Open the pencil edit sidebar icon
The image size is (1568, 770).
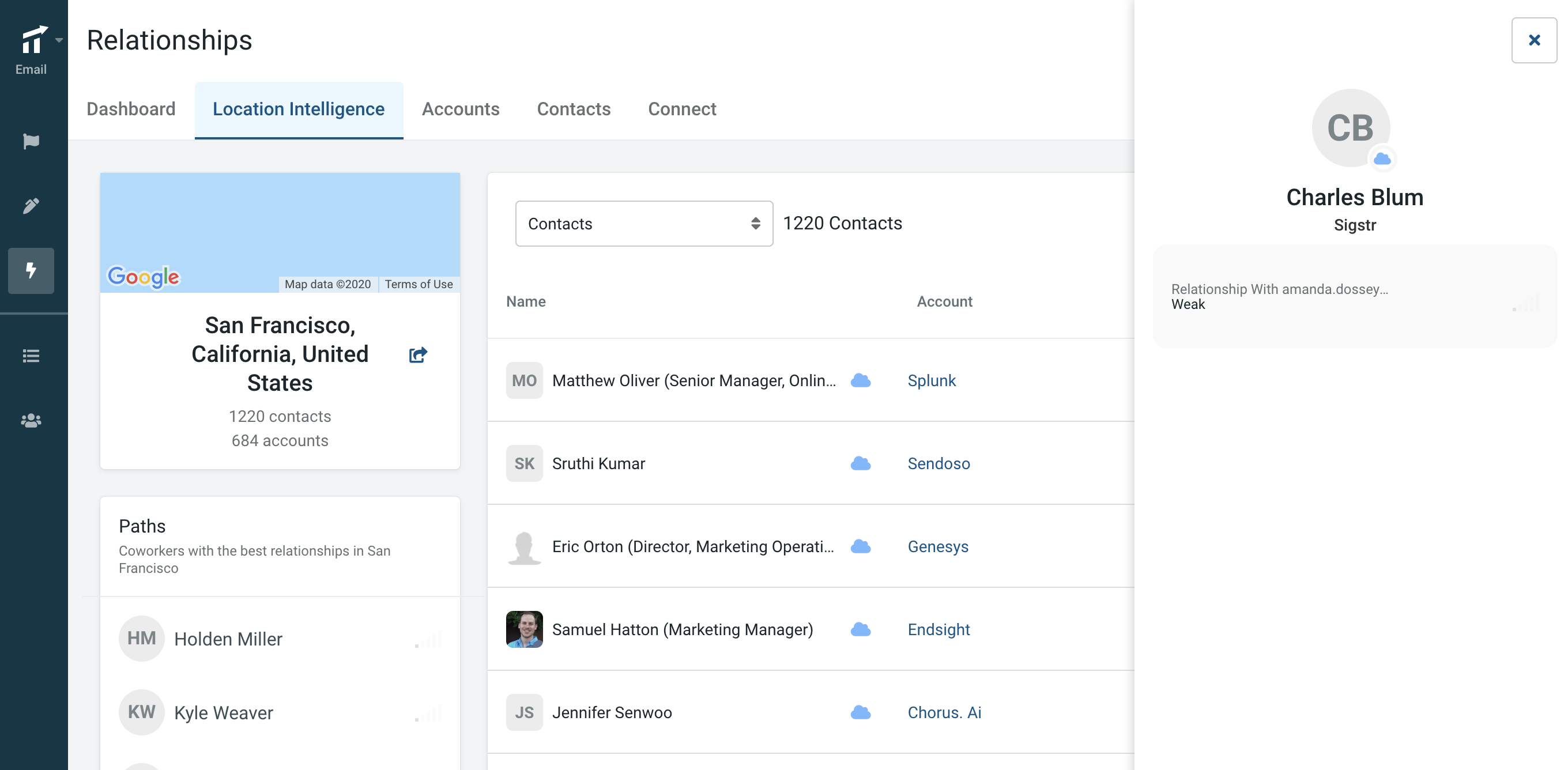31,206
